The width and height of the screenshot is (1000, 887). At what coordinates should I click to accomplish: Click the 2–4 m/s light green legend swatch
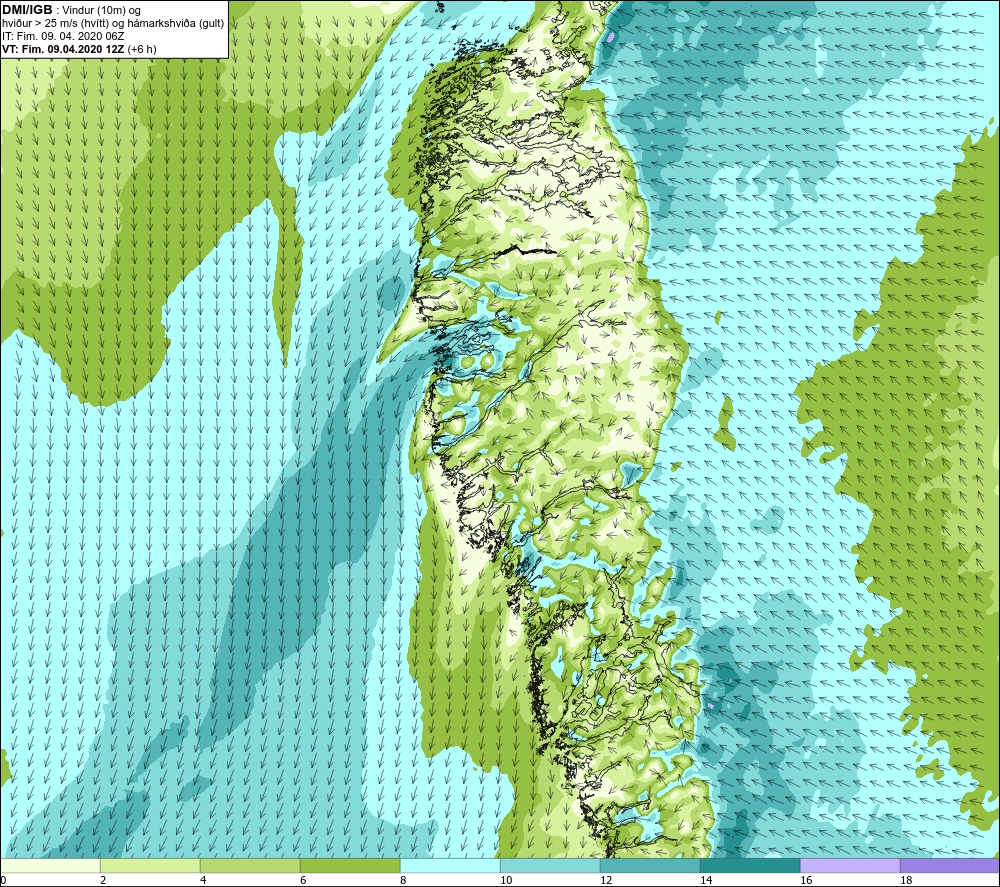[150, 865]
